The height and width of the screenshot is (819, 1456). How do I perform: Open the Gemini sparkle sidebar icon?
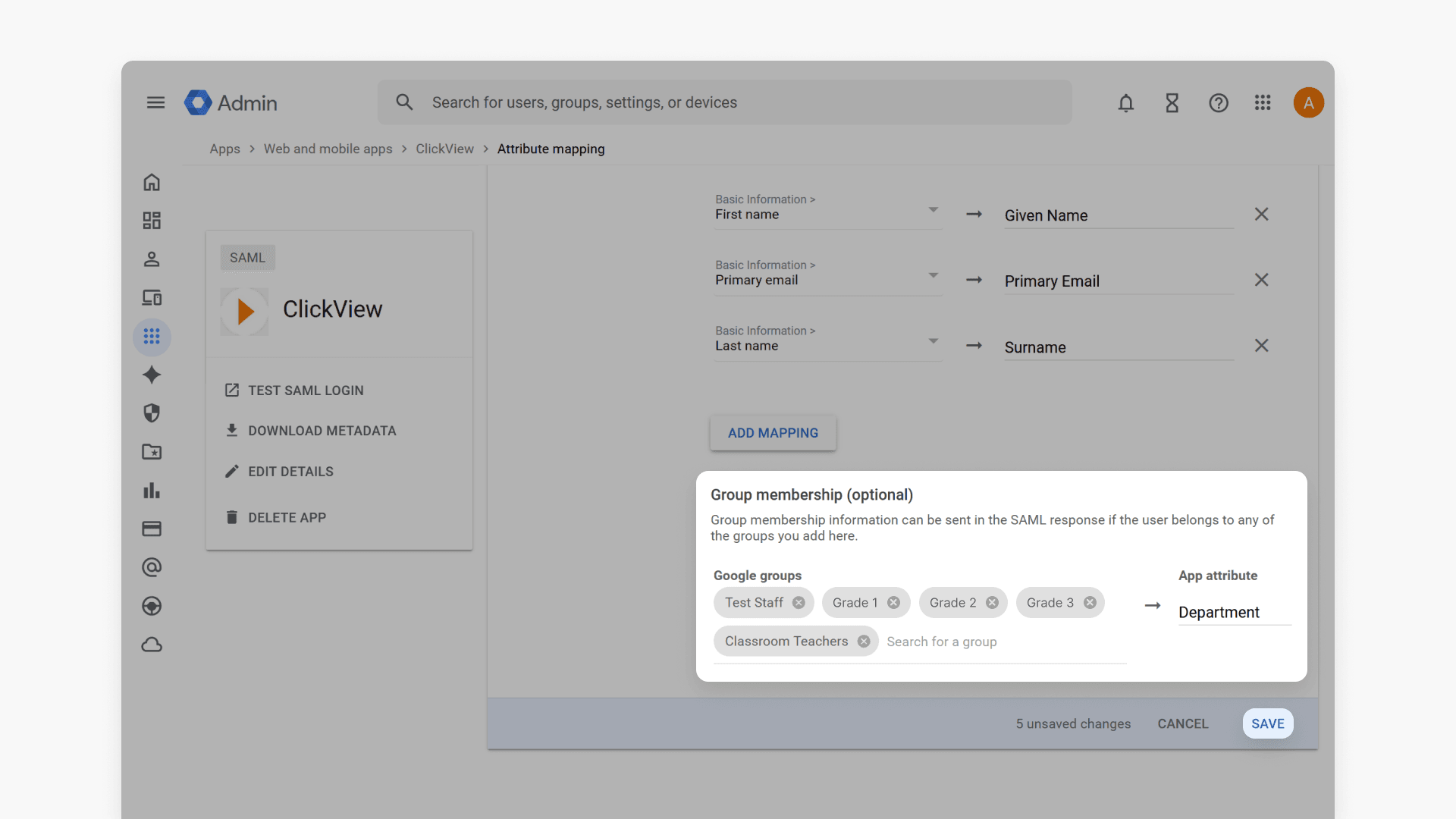pyautogui.click(x=152, y=375)
